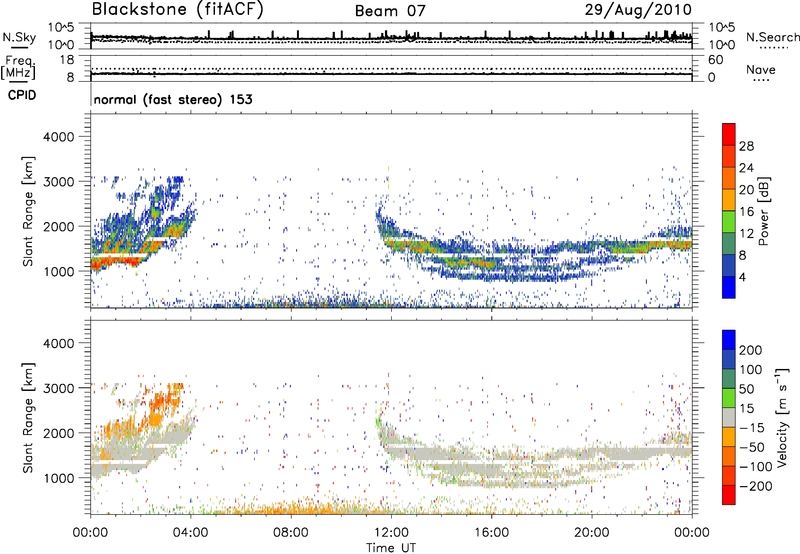
Task: Click '1000' tick on the Power panel axis
Action: point(58,272)
